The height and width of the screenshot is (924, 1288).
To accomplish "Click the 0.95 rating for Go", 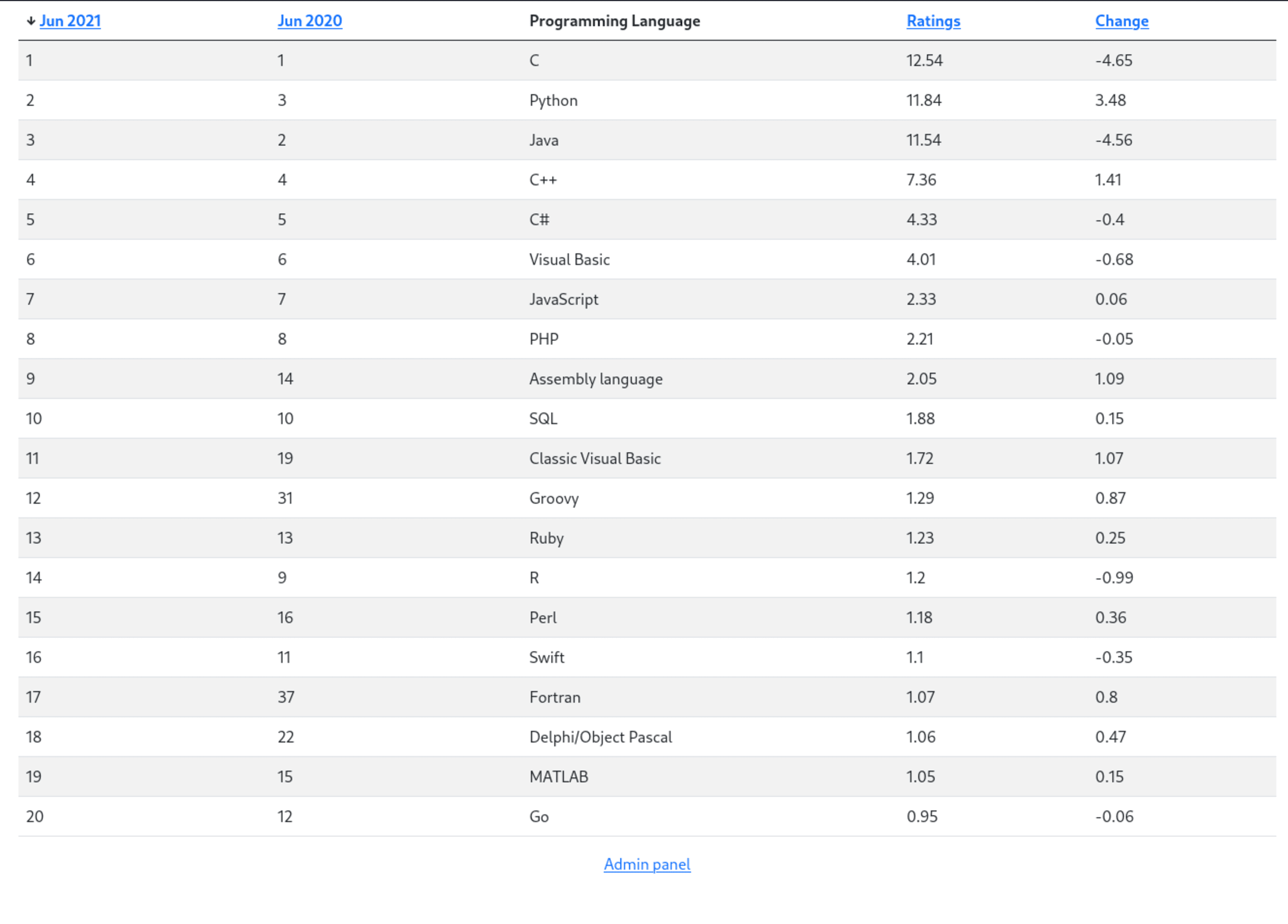I will click(x=922, y=816).
